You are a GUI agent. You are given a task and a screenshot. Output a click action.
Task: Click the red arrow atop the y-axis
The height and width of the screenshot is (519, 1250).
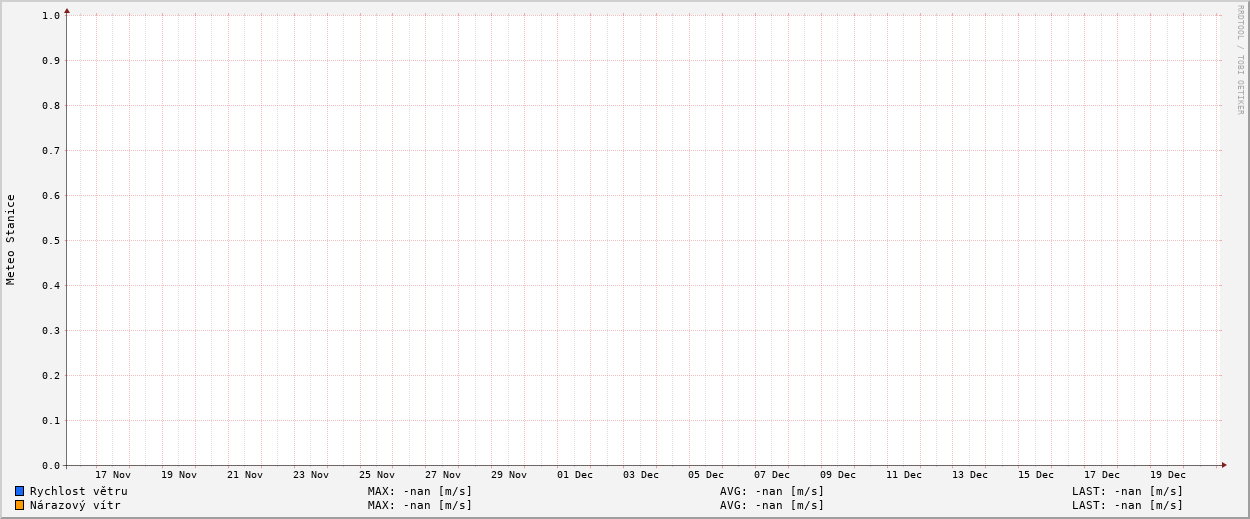(67, 11)
